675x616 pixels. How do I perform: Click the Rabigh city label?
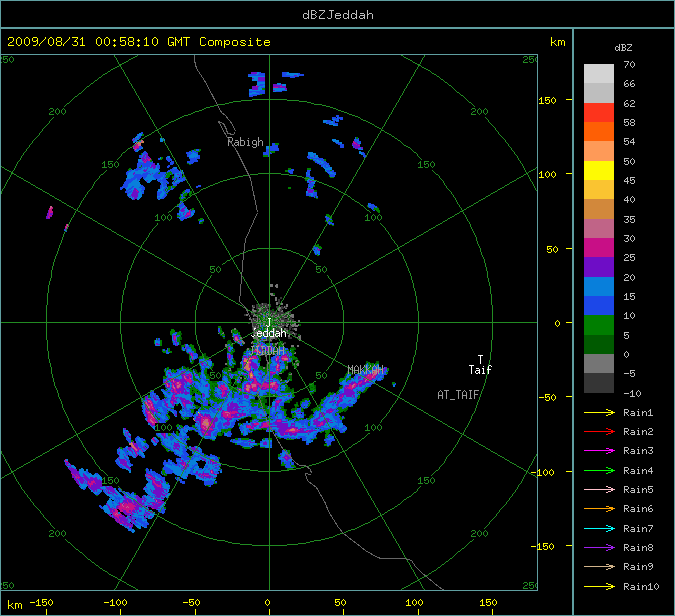pyautogui.click(x=245, y=142)
